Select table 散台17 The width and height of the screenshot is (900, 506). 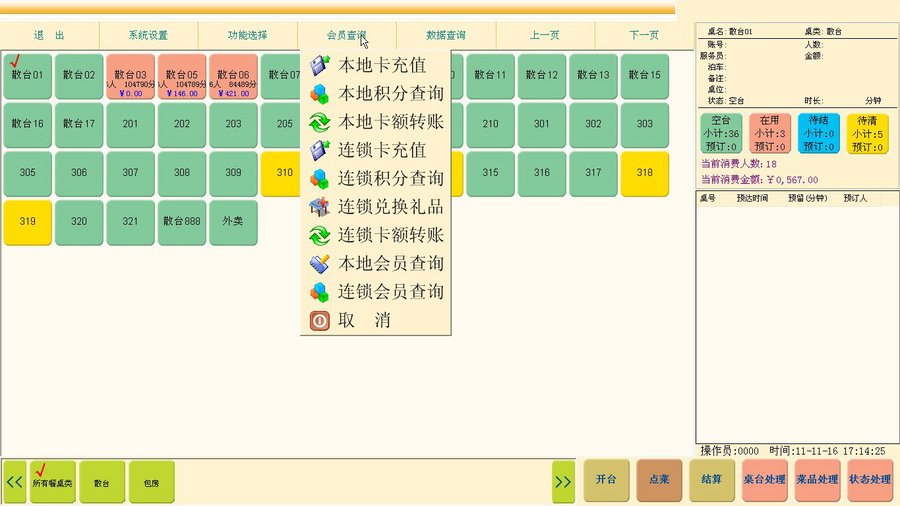tap(79, 124)
